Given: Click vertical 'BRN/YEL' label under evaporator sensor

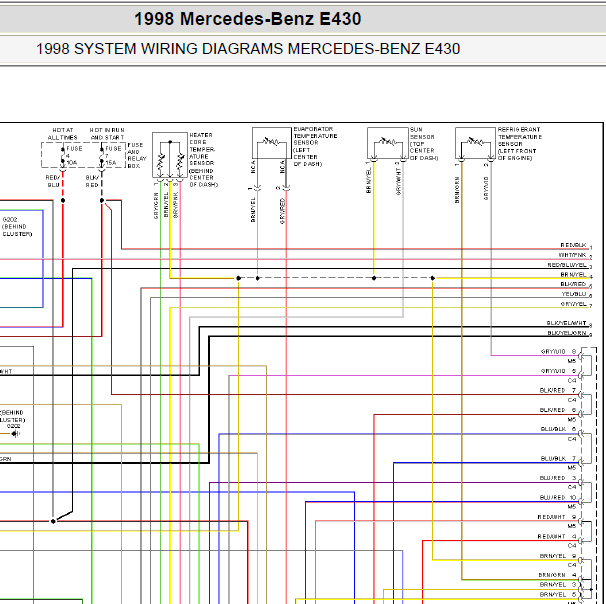Looking at the screenshot, I should coord(253,210).
